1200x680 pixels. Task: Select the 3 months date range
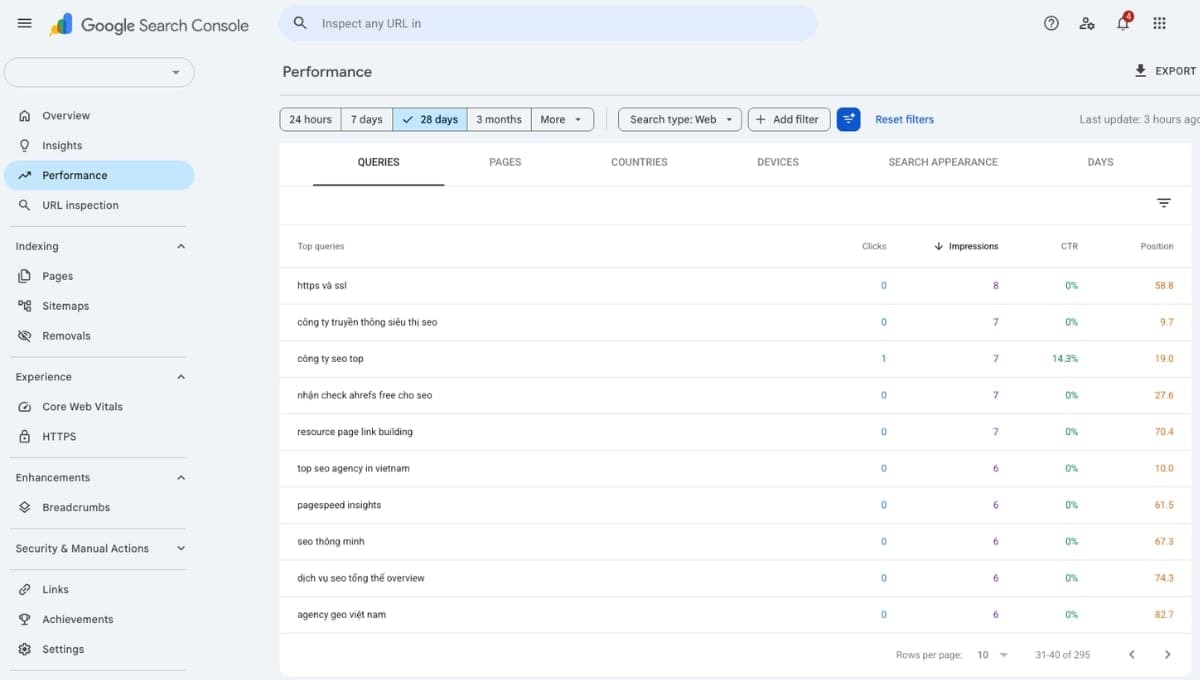coord(499,119)
